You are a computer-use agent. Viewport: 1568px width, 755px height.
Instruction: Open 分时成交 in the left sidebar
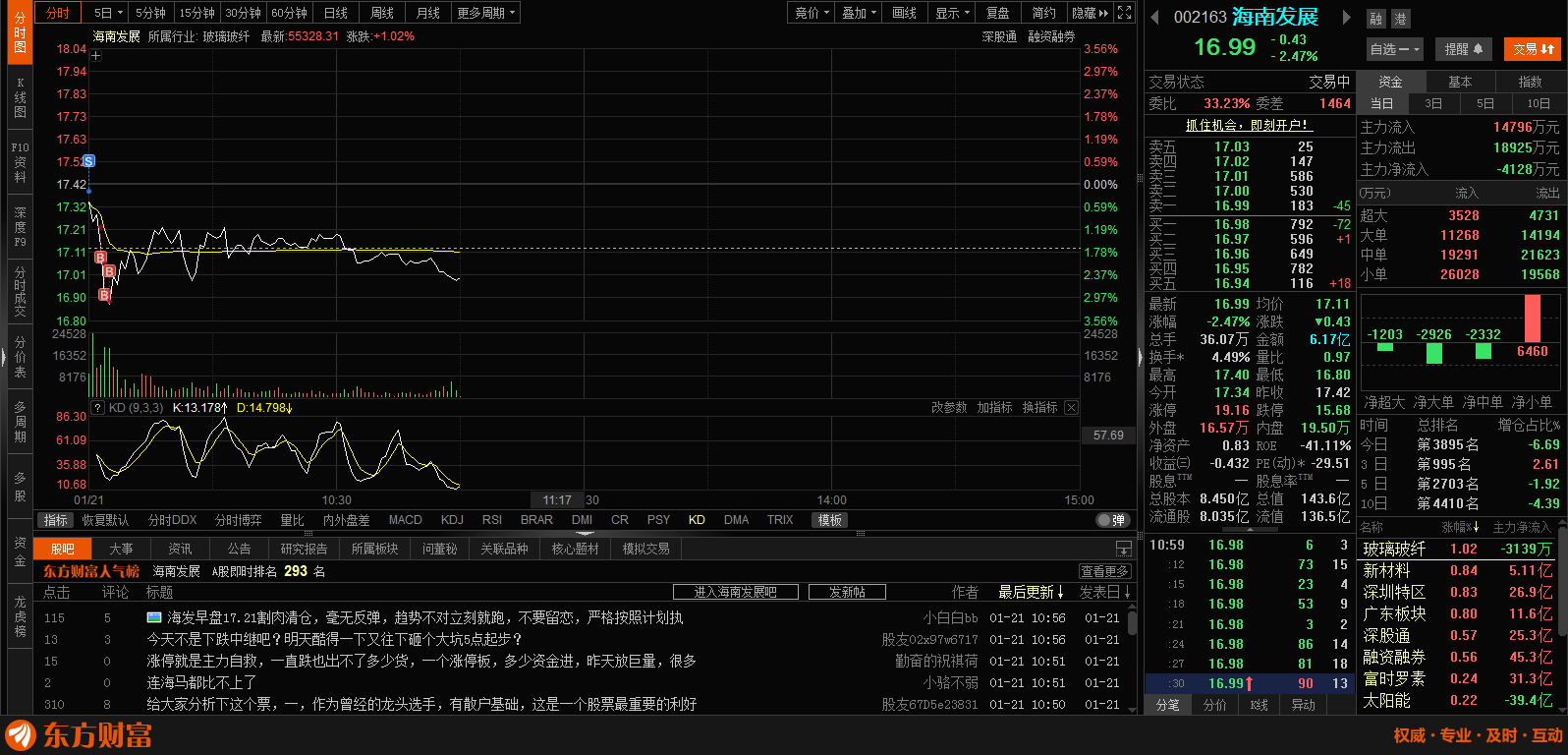coord(20,291)
